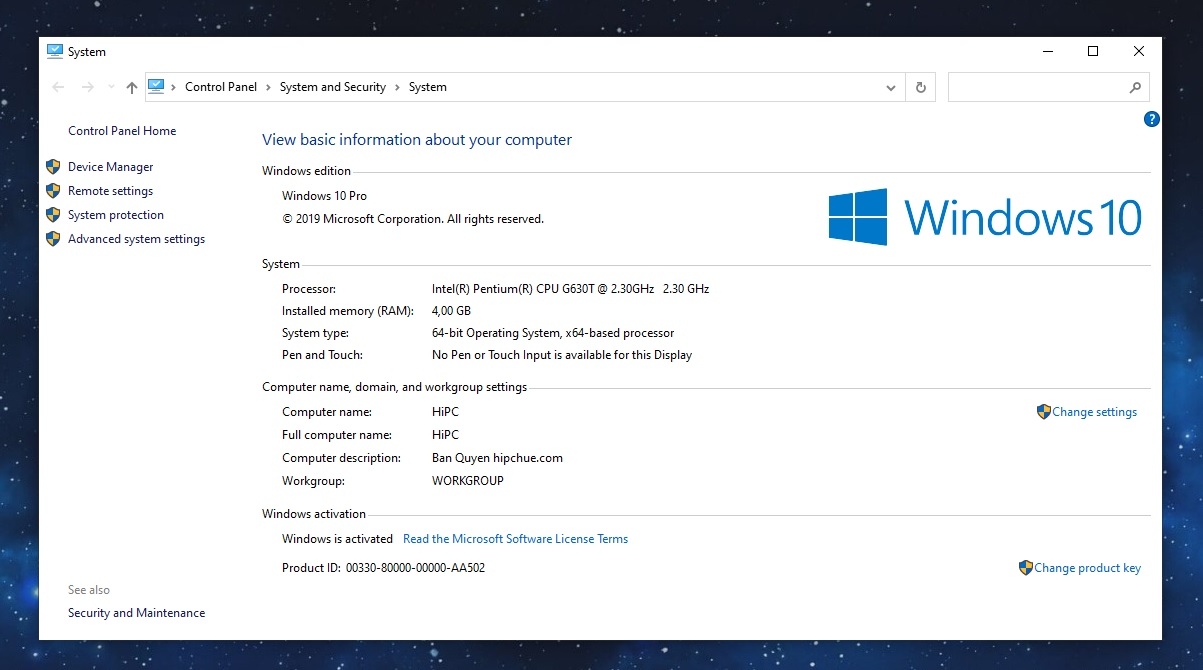Click "Windows is activated" text
This screenshot has width=1203, height=670.
(x=337, y=539)
